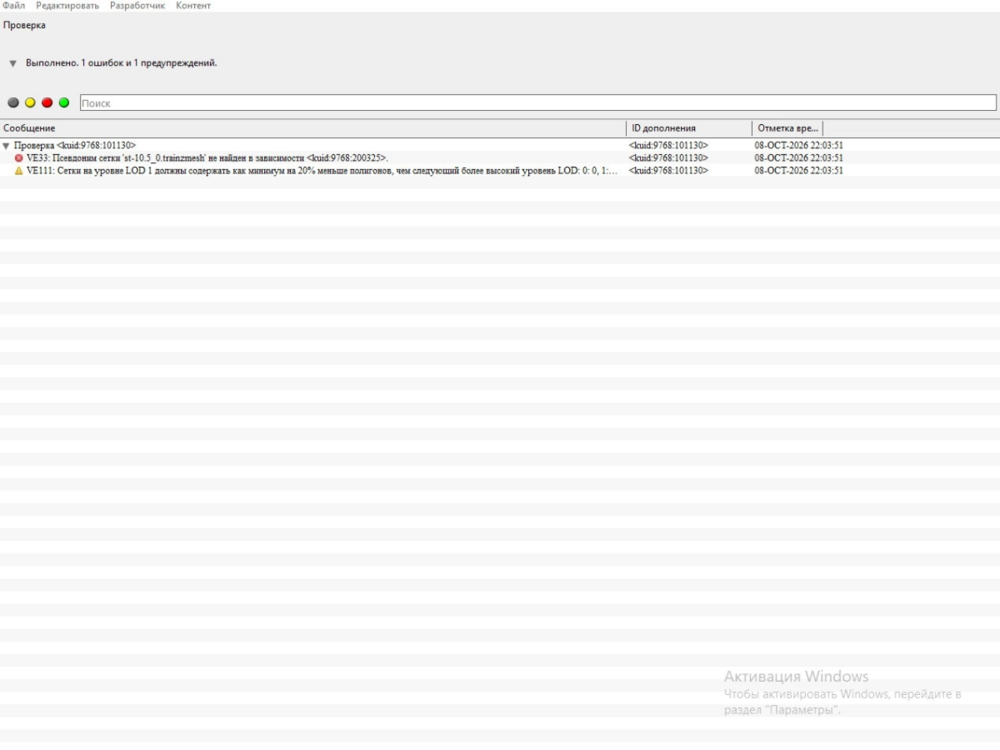Select the VE111 LOD warning message text
The height and width of the screenshot is (750, 1000).
click(x=322, y=171)
